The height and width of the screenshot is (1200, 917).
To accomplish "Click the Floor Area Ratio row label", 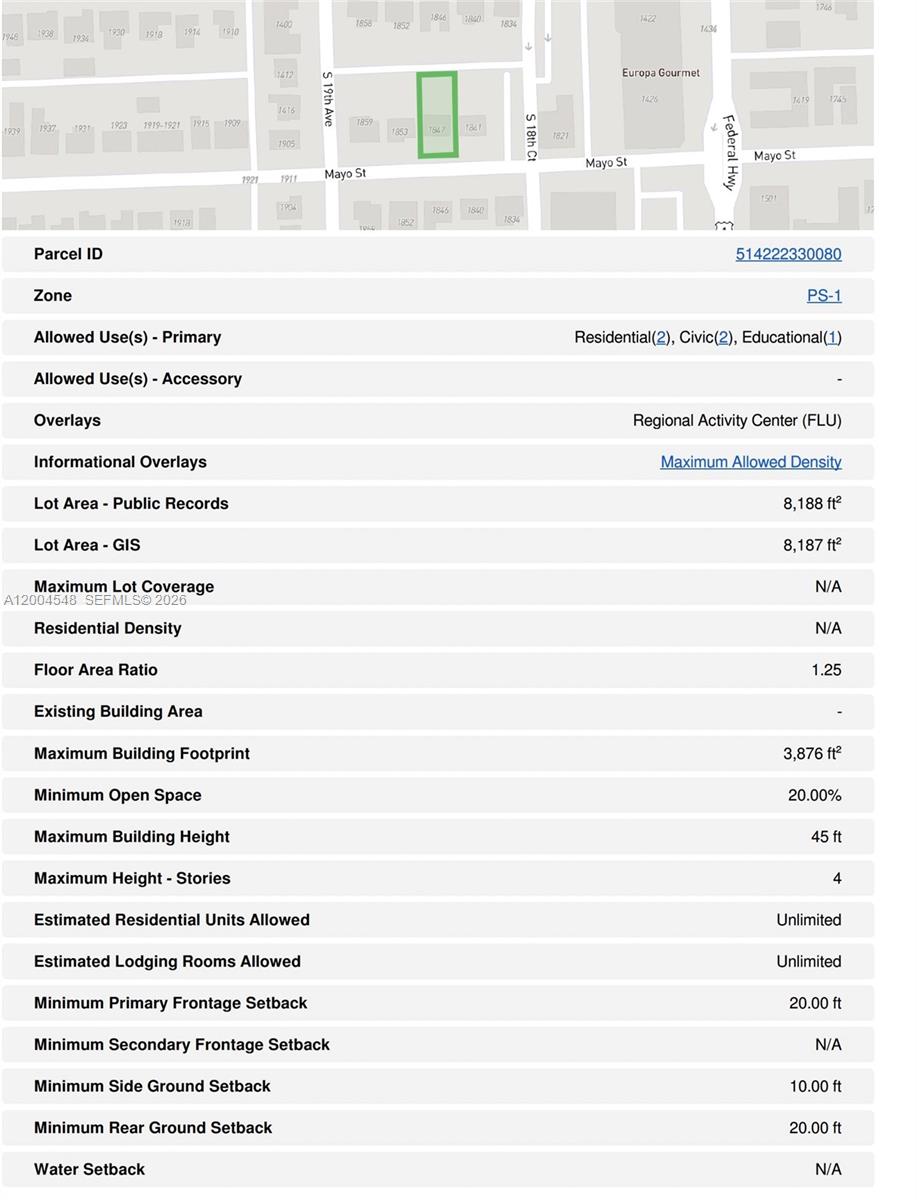I will (x=96, y=670).
